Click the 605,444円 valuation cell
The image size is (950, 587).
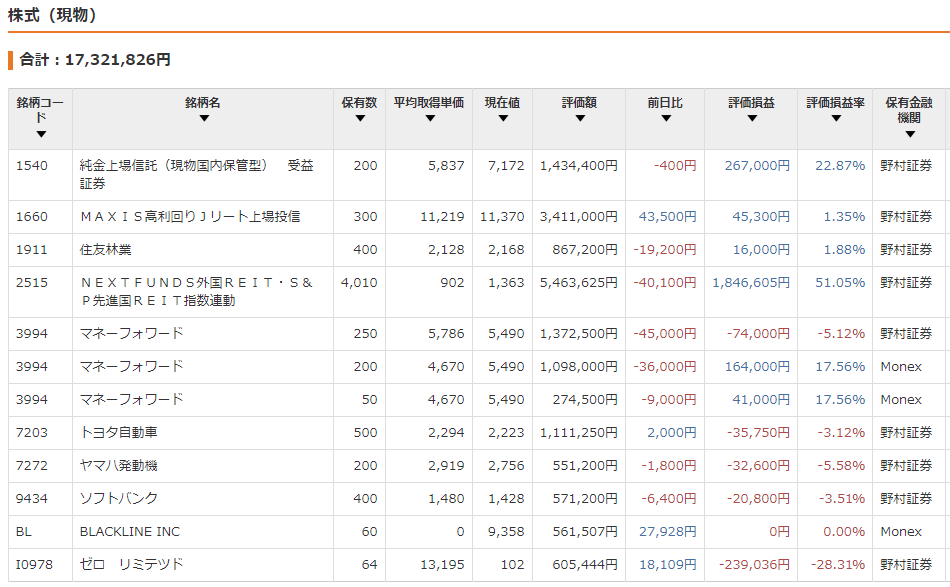(585, 564)
